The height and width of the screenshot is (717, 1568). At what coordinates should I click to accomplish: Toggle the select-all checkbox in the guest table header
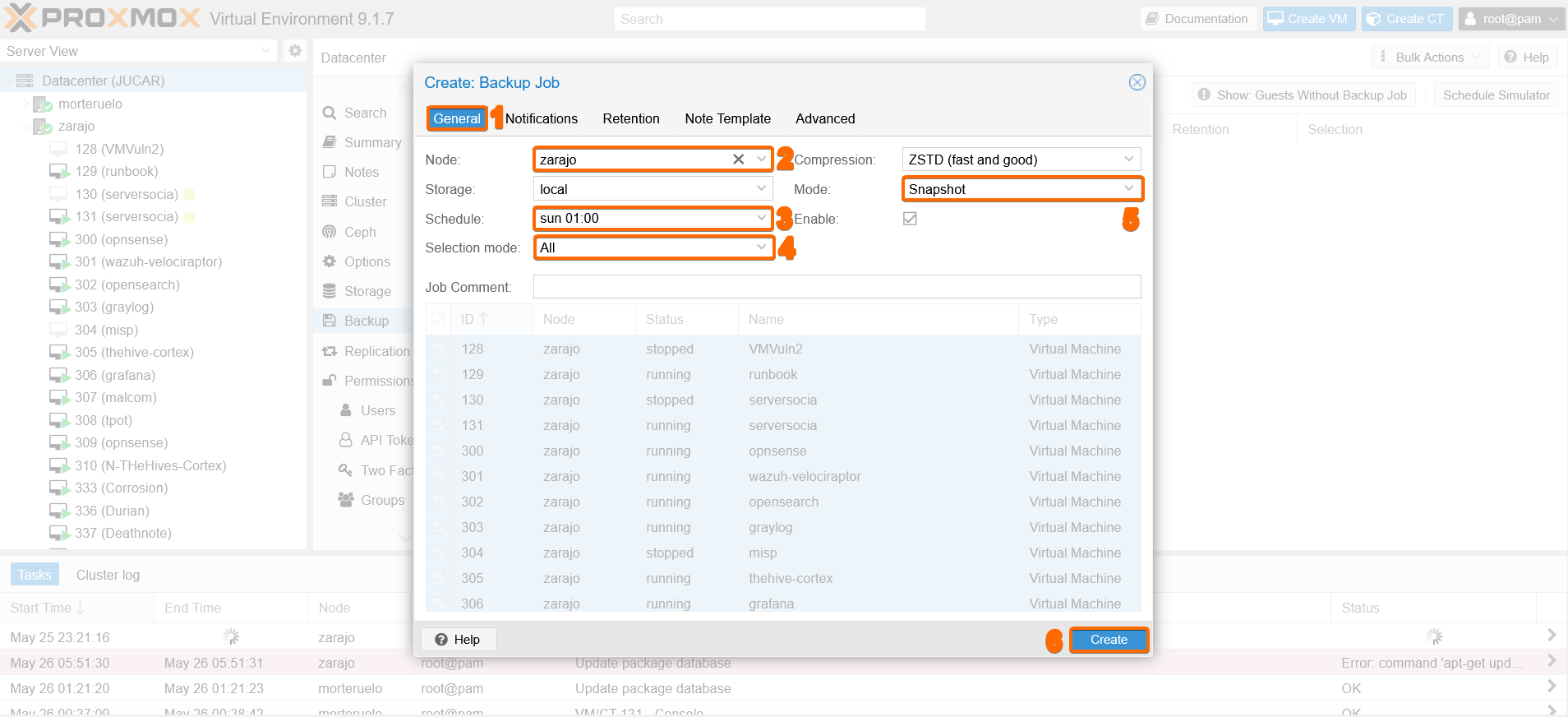click(439, 320)
